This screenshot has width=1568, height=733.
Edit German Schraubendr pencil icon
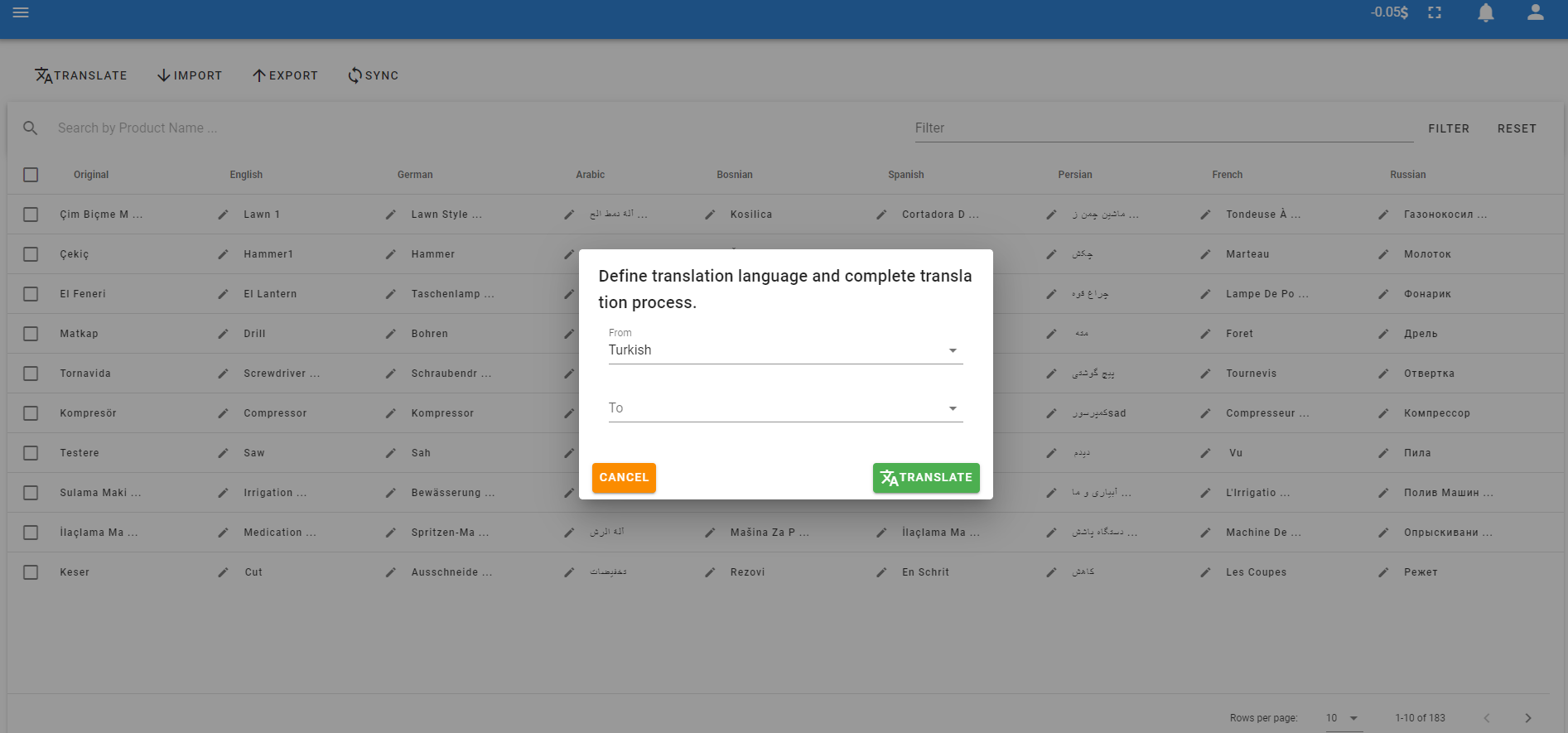[x=390, y=374]
